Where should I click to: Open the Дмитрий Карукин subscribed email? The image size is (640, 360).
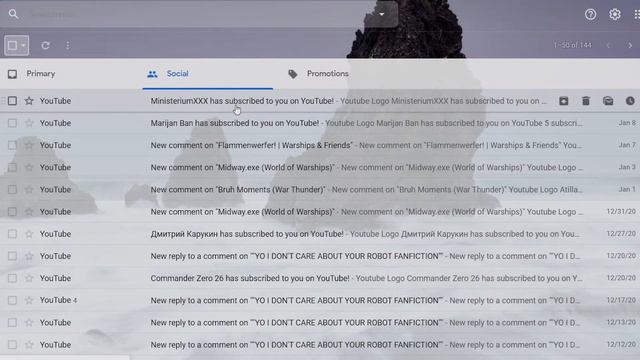320,234
